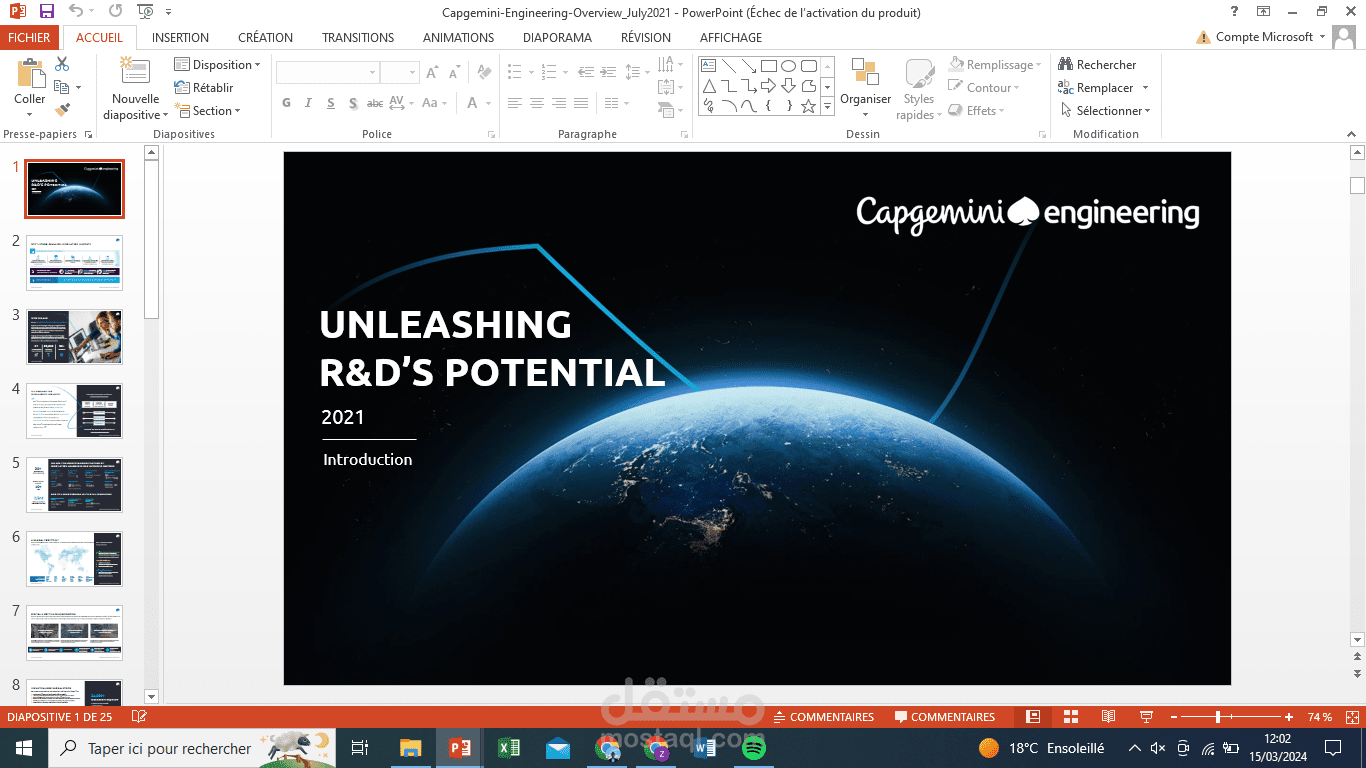1366x768 pixels.
Task: Open the Remplissage fill dropdown
Action: pyautogui.click(x=995, y=65)
